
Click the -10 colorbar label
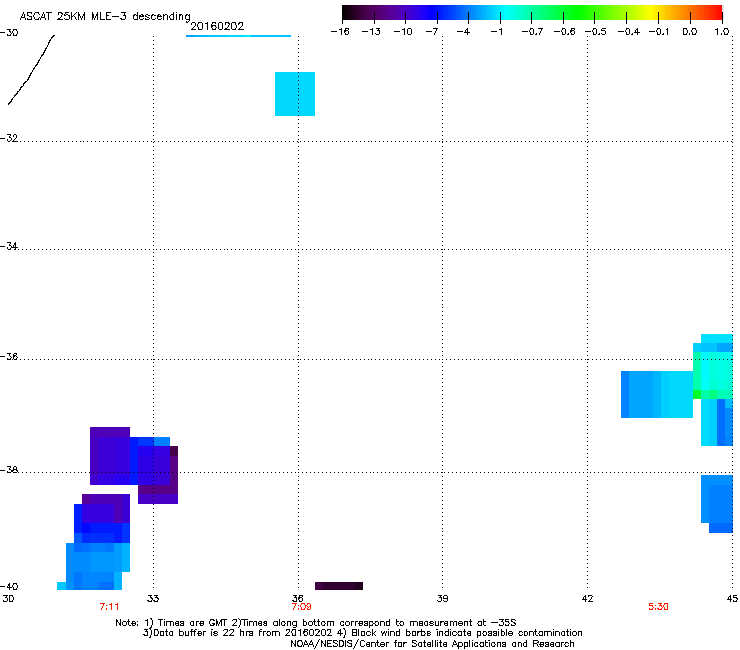pyautogui.click(x=403, y=32)
